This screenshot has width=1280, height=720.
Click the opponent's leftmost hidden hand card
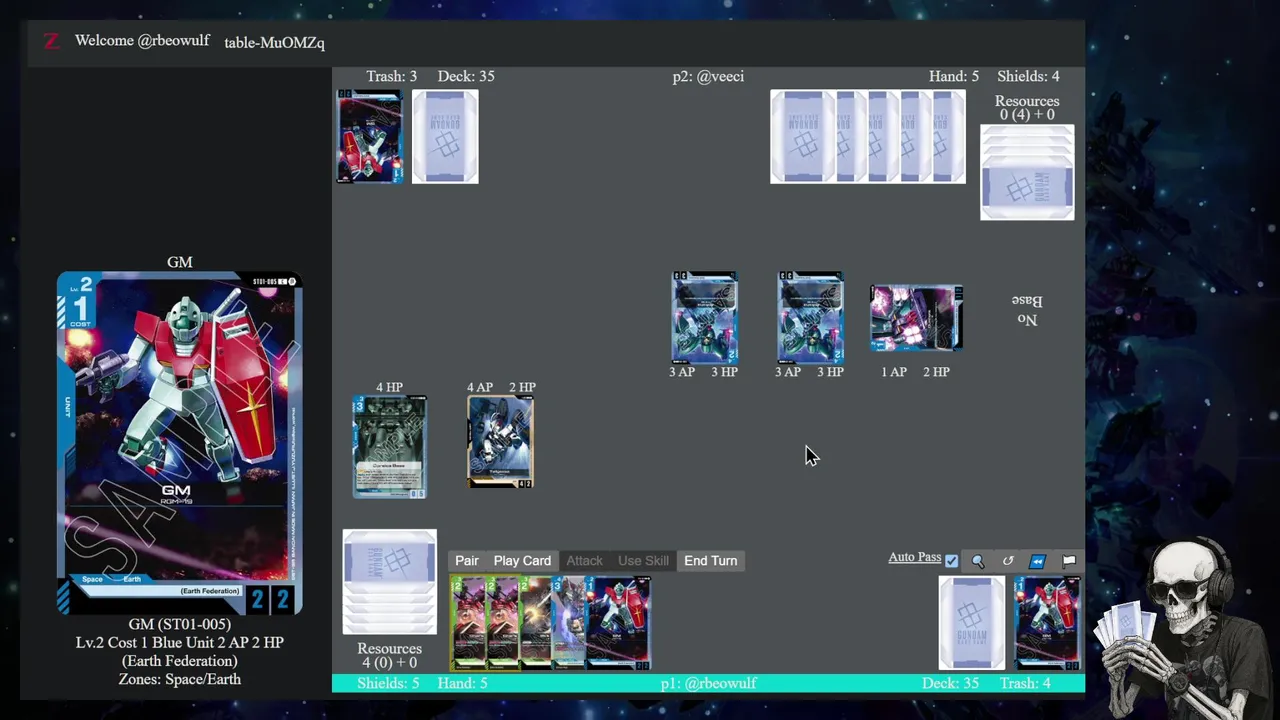tap(802, 136)
